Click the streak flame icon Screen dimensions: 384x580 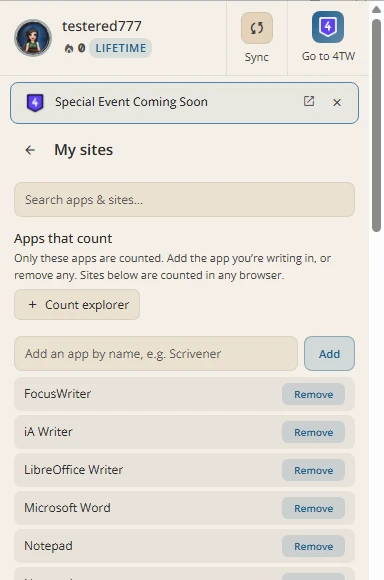(x=69, y=48)
